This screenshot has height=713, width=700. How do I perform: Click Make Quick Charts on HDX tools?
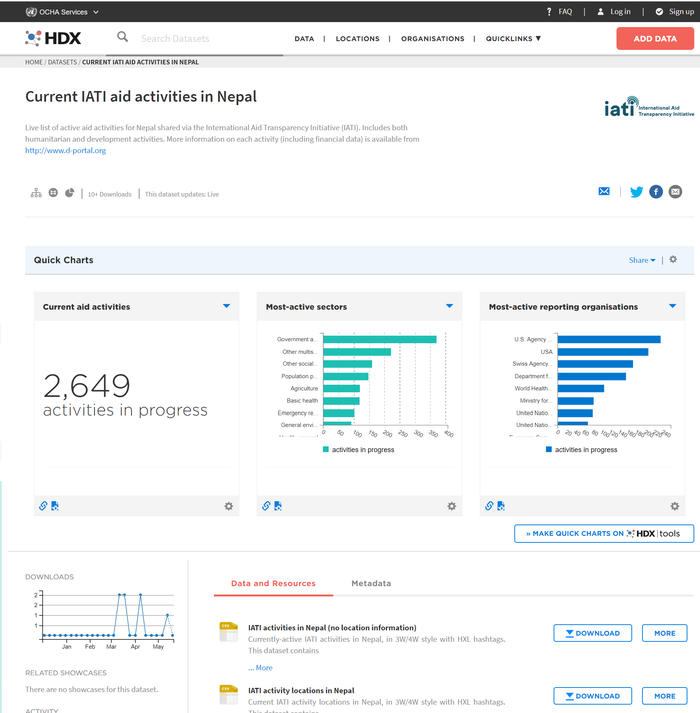point(604,533)
